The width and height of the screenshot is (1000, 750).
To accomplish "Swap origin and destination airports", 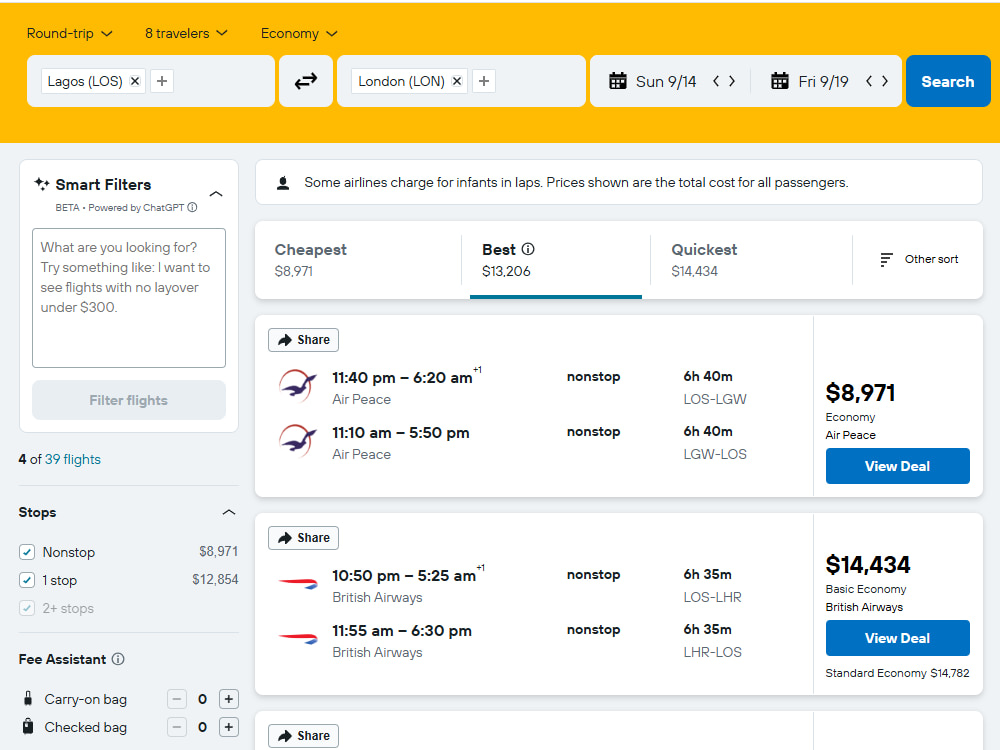I will (306, 81).
